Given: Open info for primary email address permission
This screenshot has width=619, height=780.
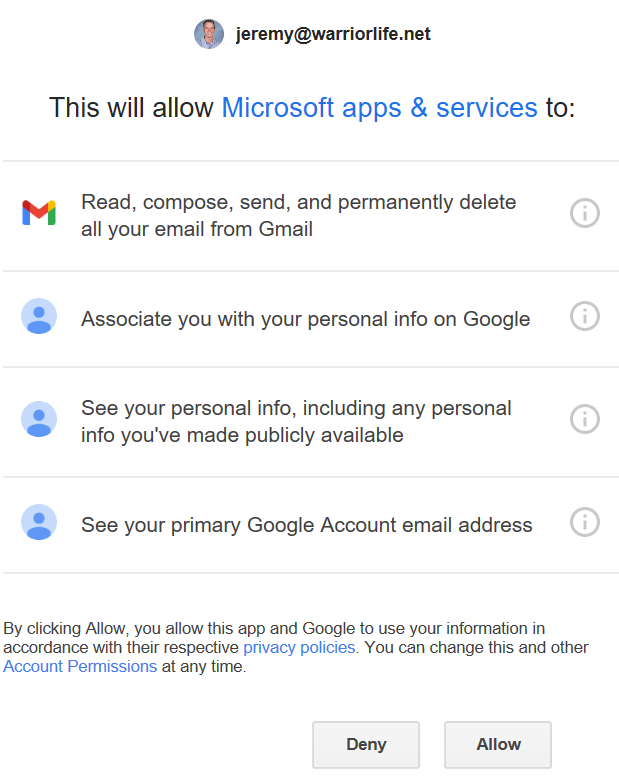Looking at the screenshot, I should pyautogui.click(x=584, y=522).
